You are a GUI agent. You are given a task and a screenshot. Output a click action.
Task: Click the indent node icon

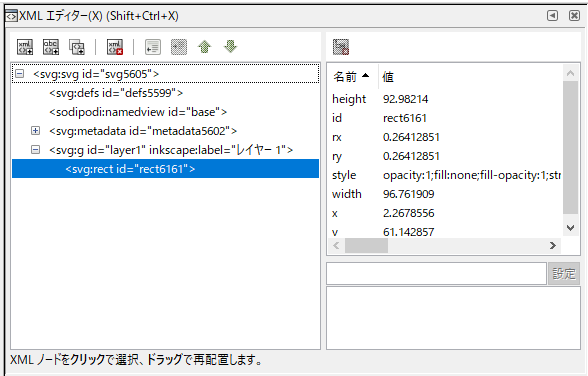point(179,47)
